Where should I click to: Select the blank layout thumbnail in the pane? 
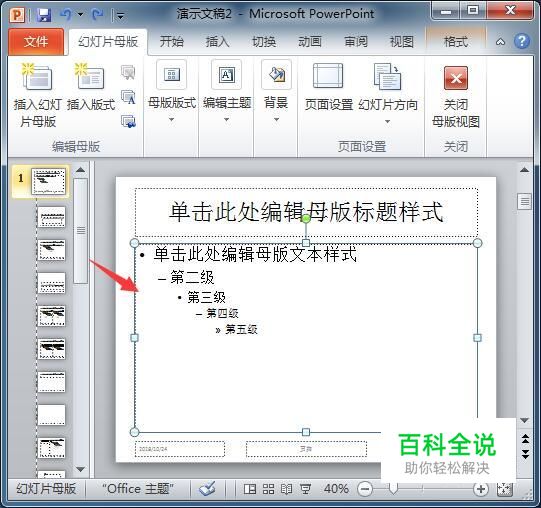(51, 415)
